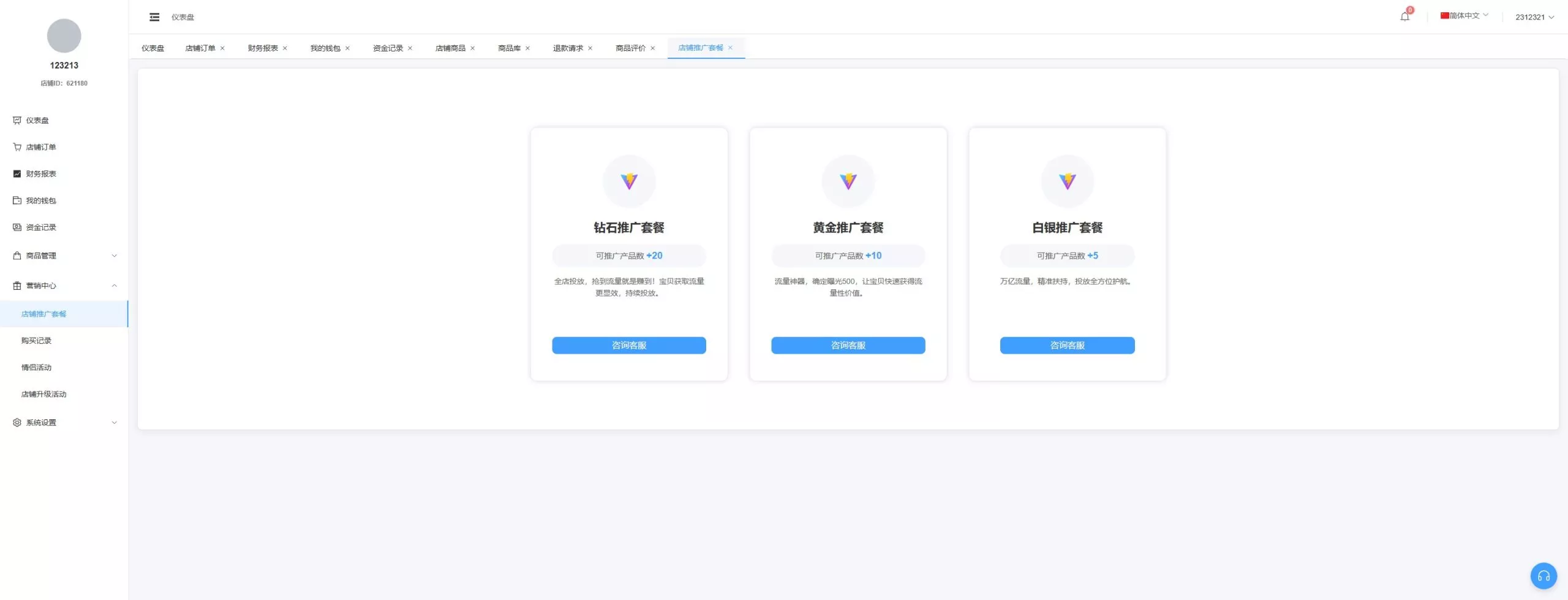
Task: Click the 仪表盘 dashboard sidebar icon
Action: (x=17, y=121)
